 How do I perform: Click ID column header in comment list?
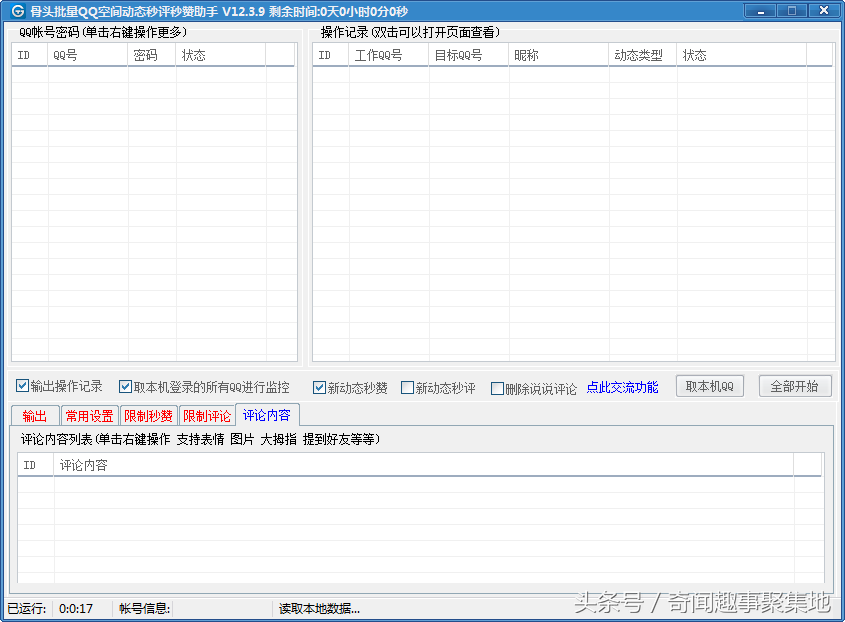pos(36,465)
